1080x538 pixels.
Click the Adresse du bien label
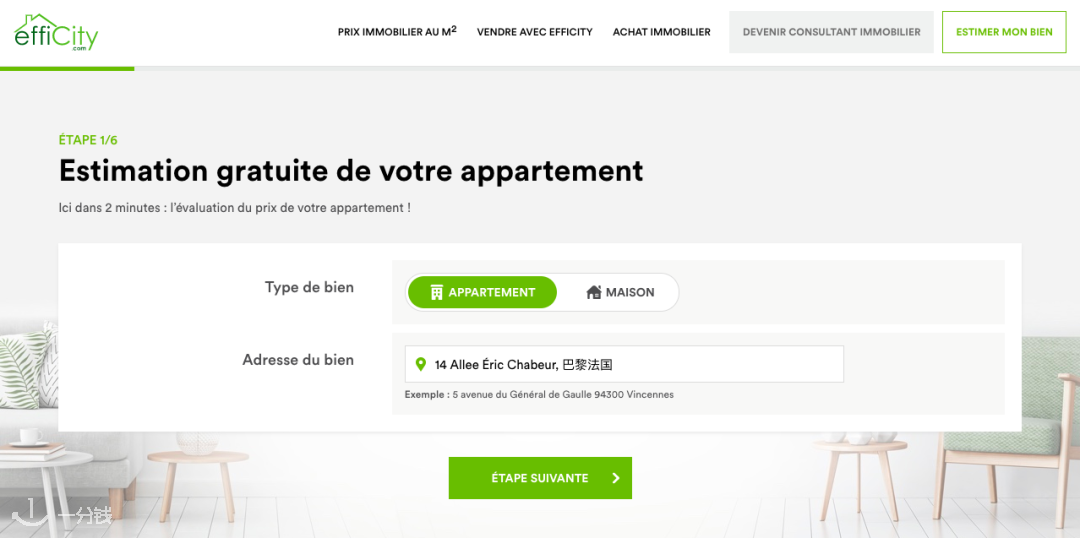298,360
